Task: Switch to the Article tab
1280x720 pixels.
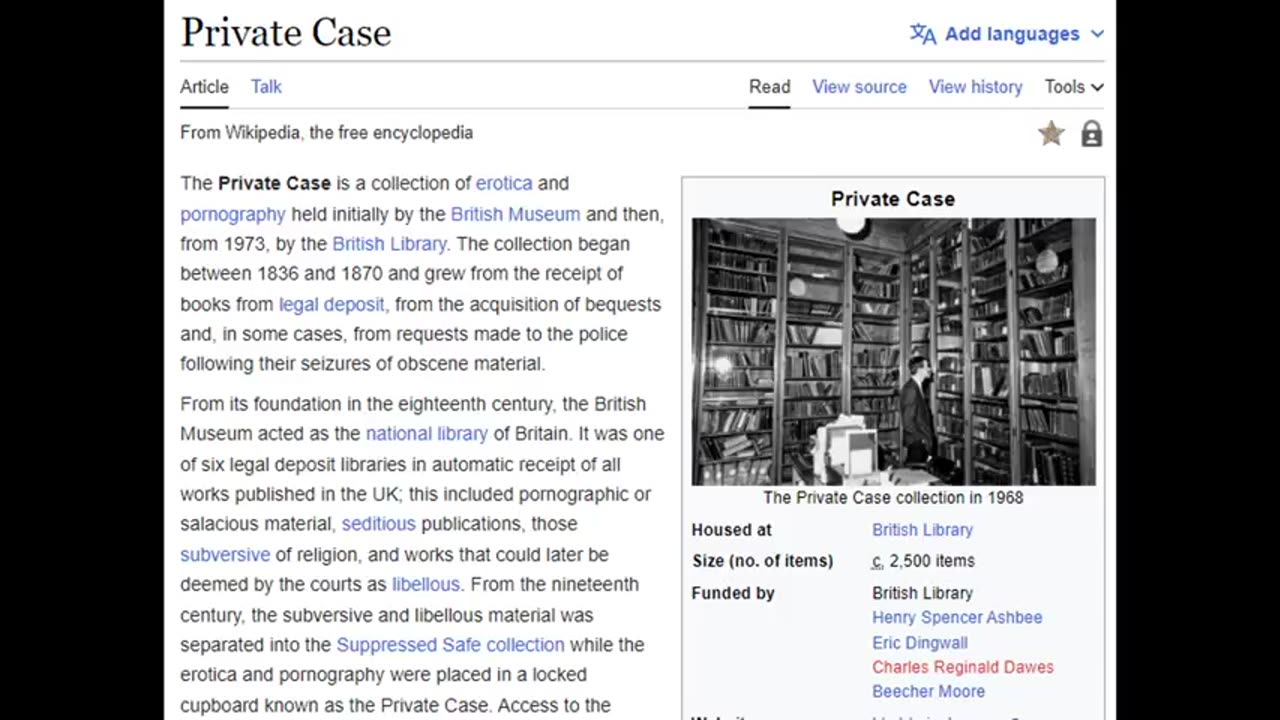Action: coord(204,87)
